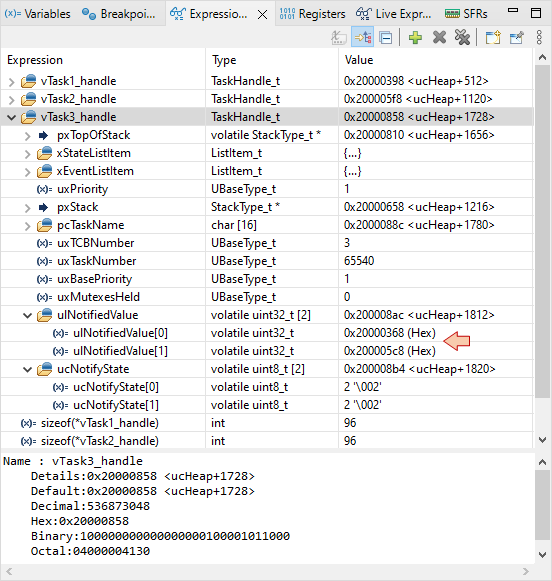Maximize the Expressions view panel
The image size is (552, 581).
pyautogui.click(x=536, y=13)
